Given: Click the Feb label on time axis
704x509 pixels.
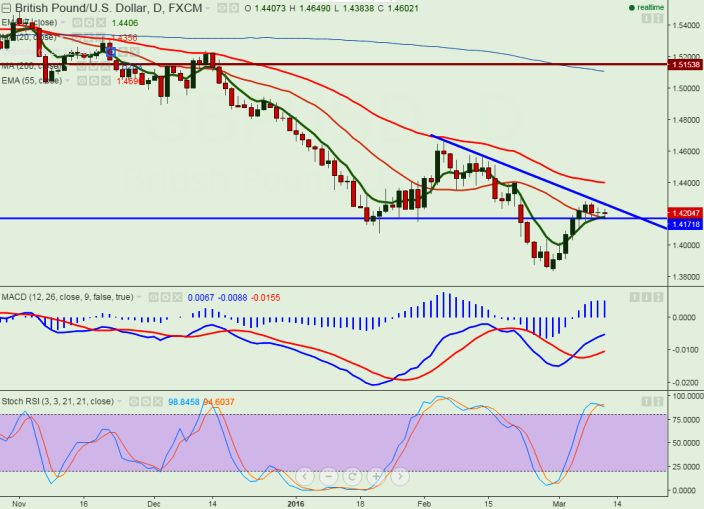Looking at the screenshot, I should pos(424,504).
